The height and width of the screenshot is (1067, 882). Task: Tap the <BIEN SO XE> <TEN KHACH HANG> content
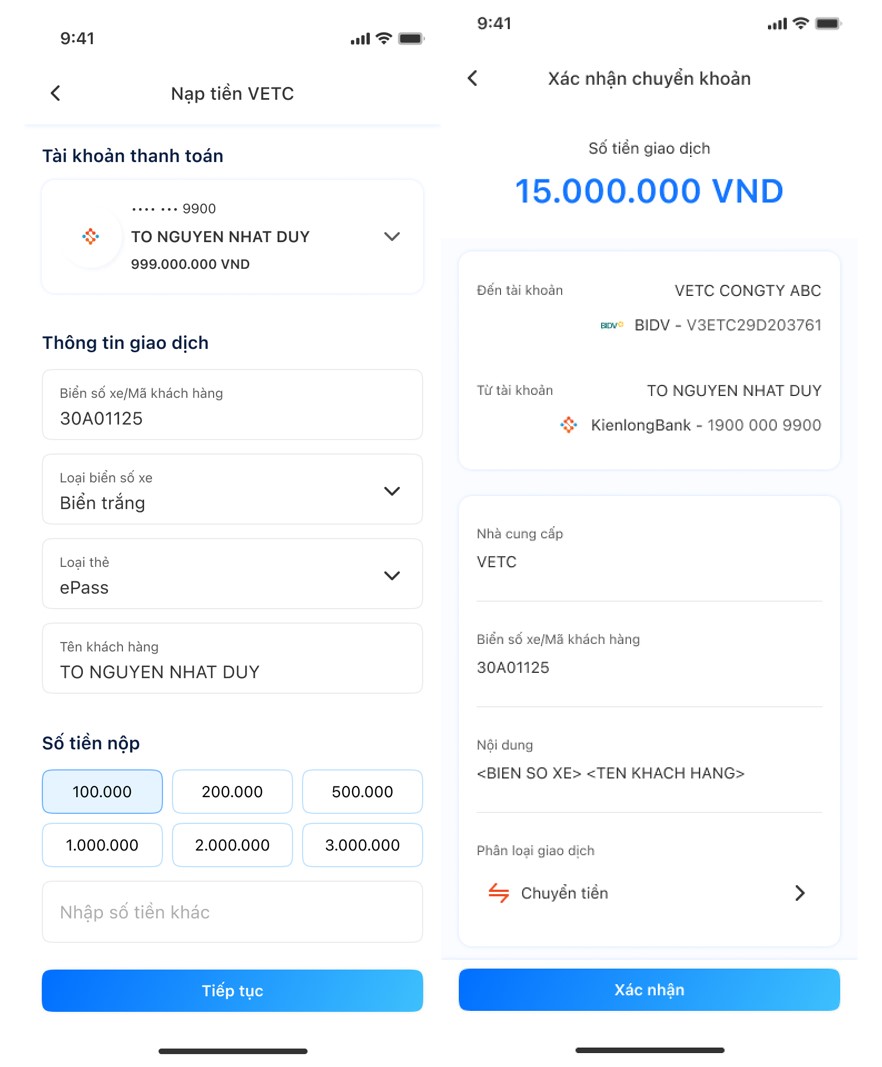tap(610, 773)
